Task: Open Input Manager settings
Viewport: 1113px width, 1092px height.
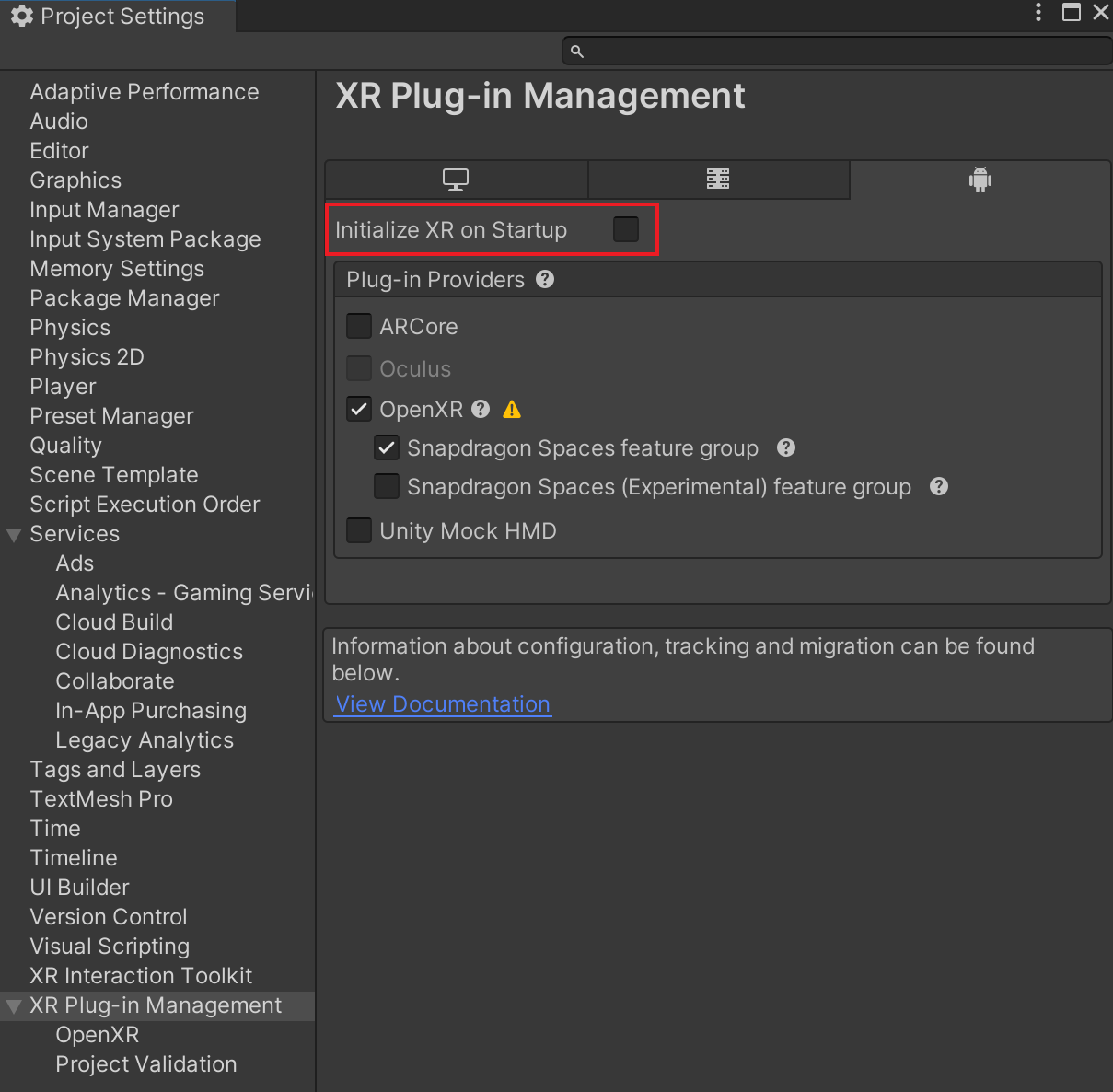Action: pos(104,210)
